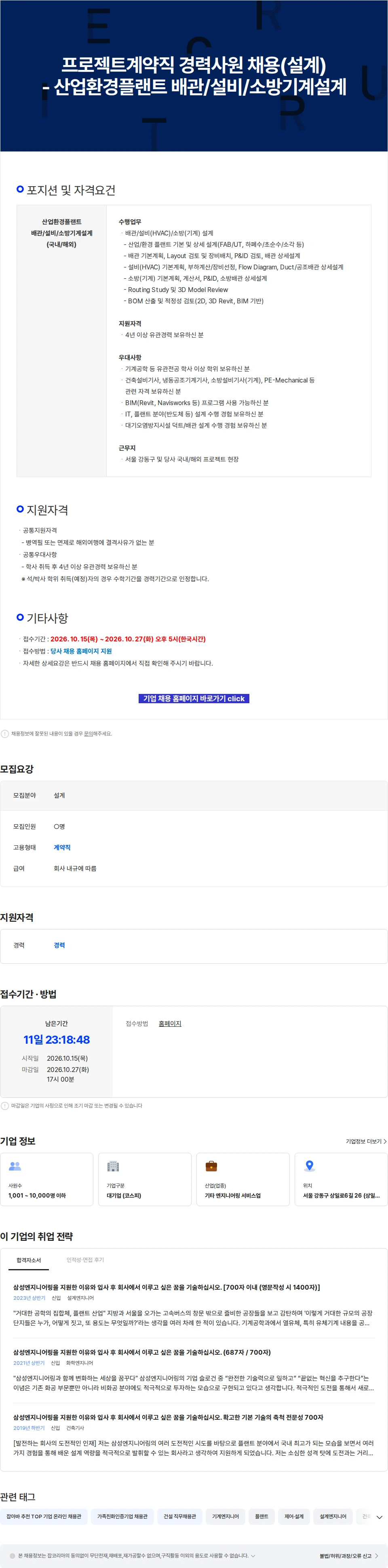Click 불법/허위/과장/오류 신고 link
This screenshot has width=388, height=1568.
[x=346, y=1556]
